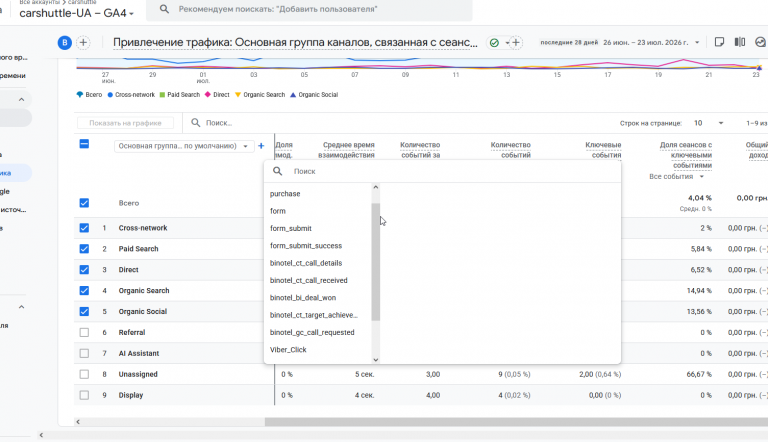Click the event list vertical scrollbar

[376, 262]
